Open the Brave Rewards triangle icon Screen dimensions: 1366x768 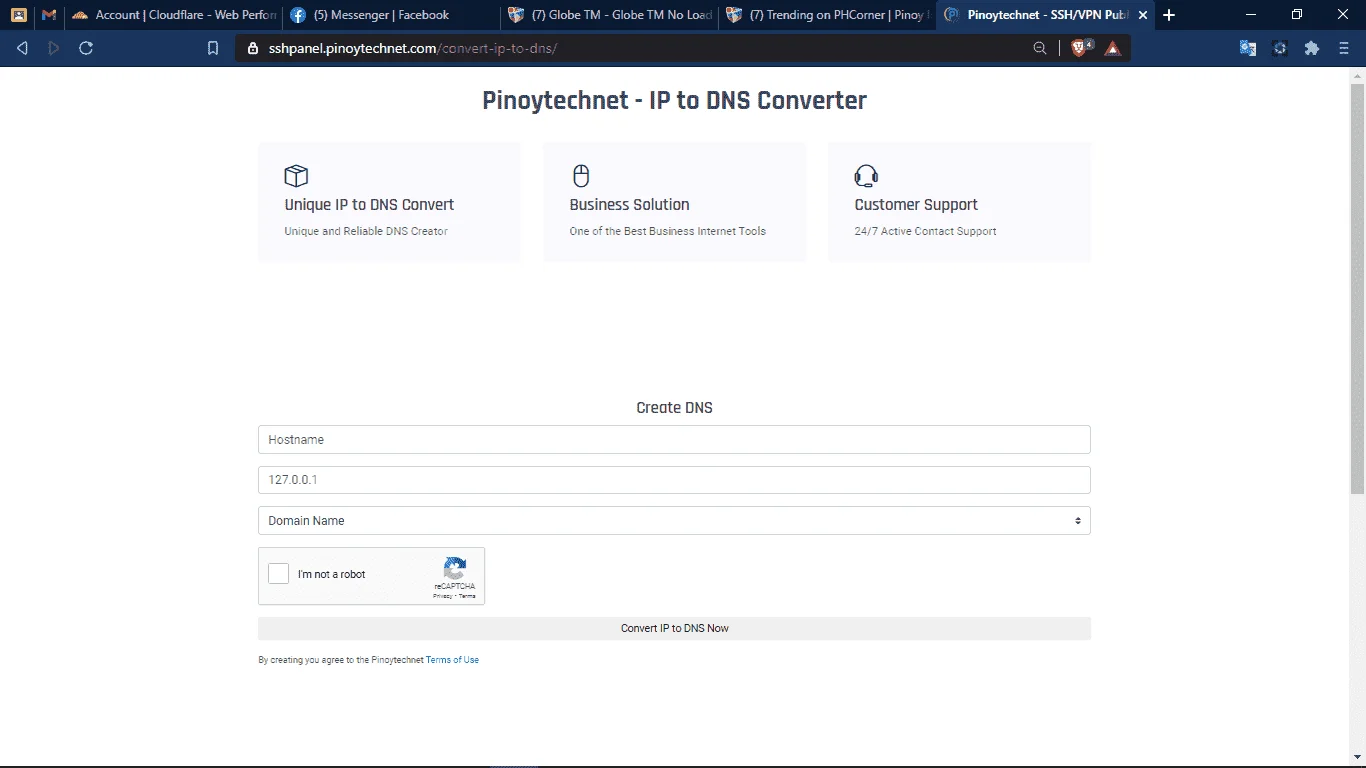[x=1113, y=48]
